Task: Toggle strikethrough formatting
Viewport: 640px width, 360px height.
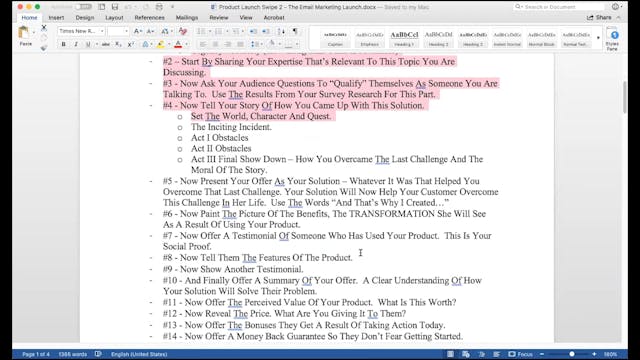Action: coord(105,44)
